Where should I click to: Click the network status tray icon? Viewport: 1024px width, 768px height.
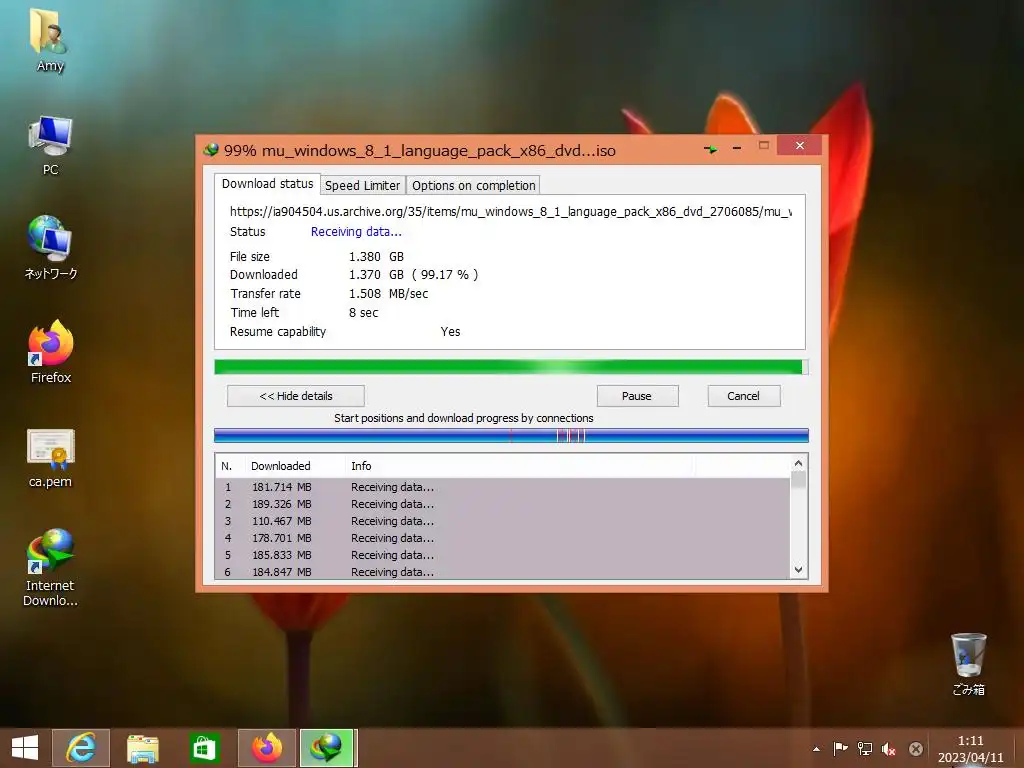click(865, 748)
